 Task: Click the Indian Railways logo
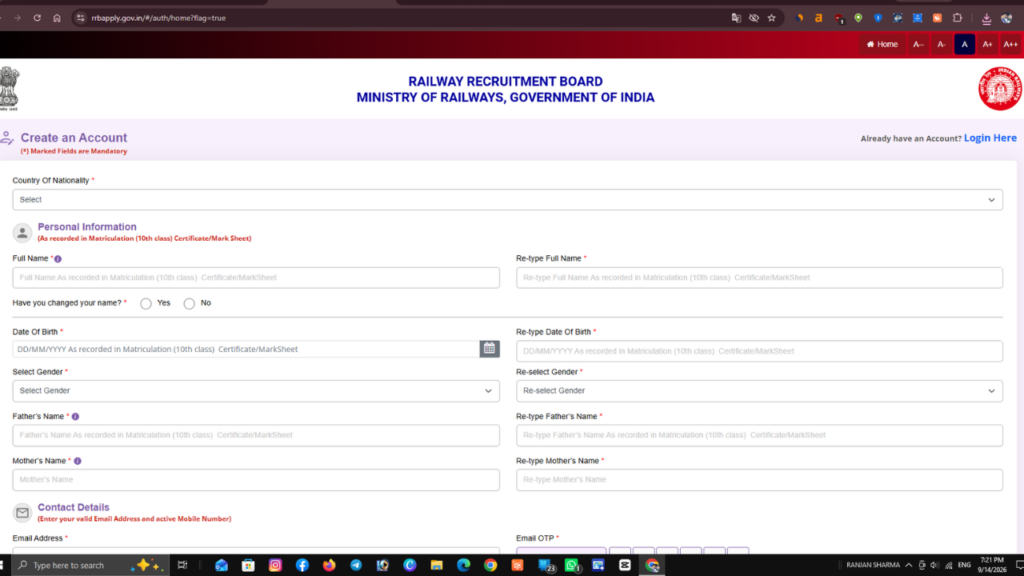[1000, 88]
